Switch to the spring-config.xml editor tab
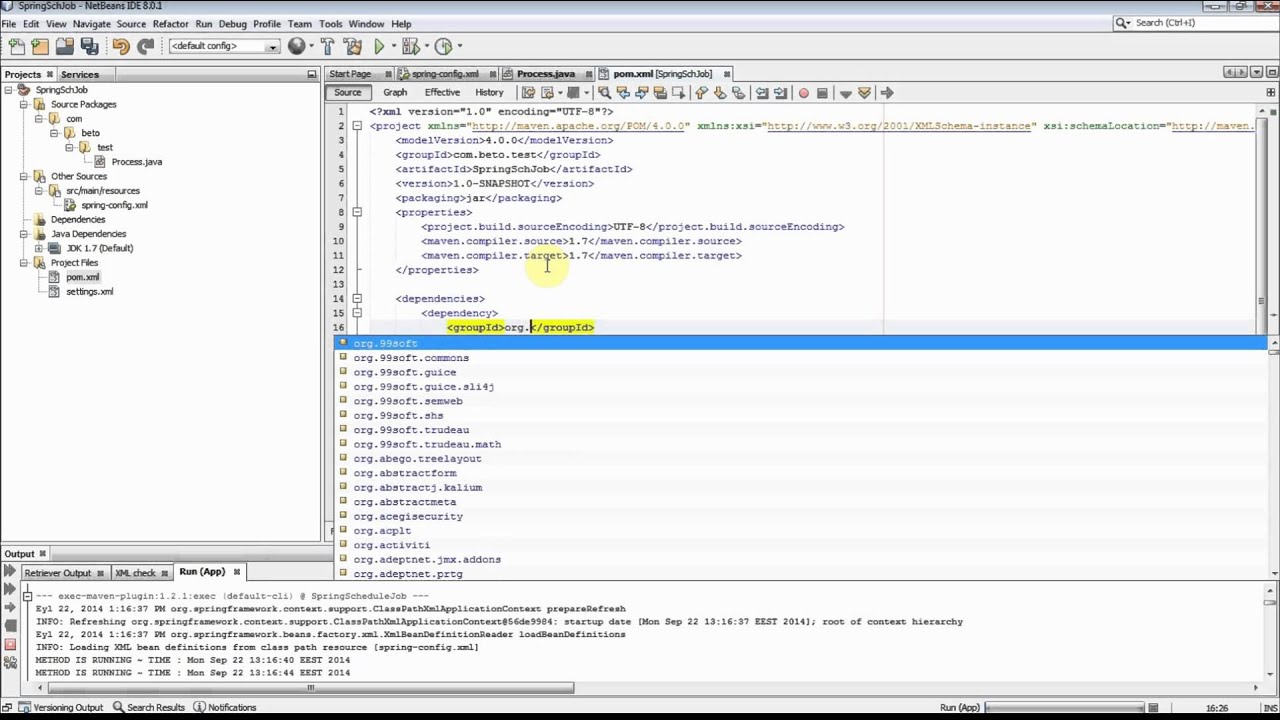Image resolution: width=1280 pixels, height=720 pixels. pyautogui.click(x=445, y=74)
